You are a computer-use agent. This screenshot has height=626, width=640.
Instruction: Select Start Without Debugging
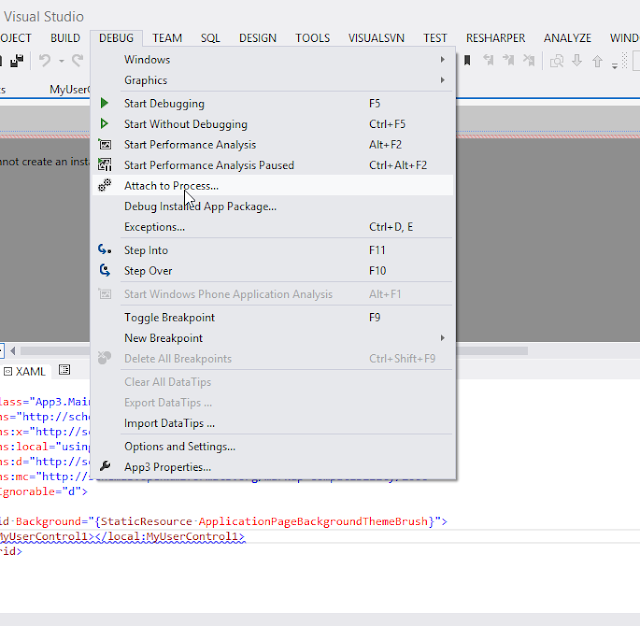(273, 124)
